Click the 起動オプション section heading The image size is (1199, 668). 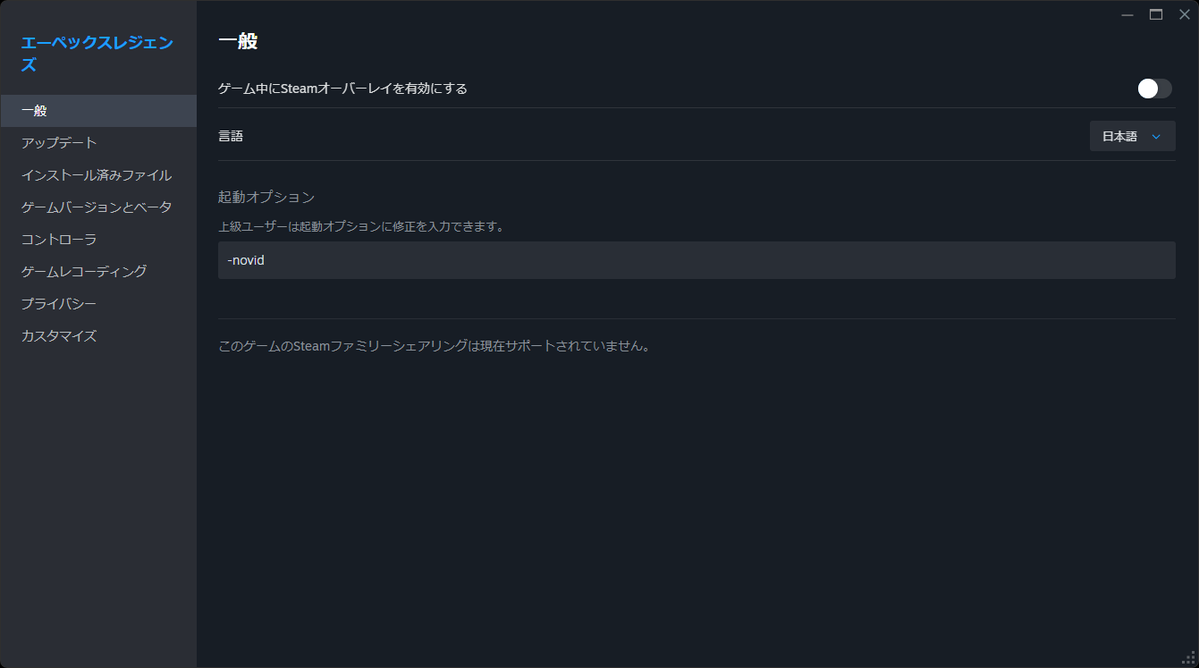[265, 197]
